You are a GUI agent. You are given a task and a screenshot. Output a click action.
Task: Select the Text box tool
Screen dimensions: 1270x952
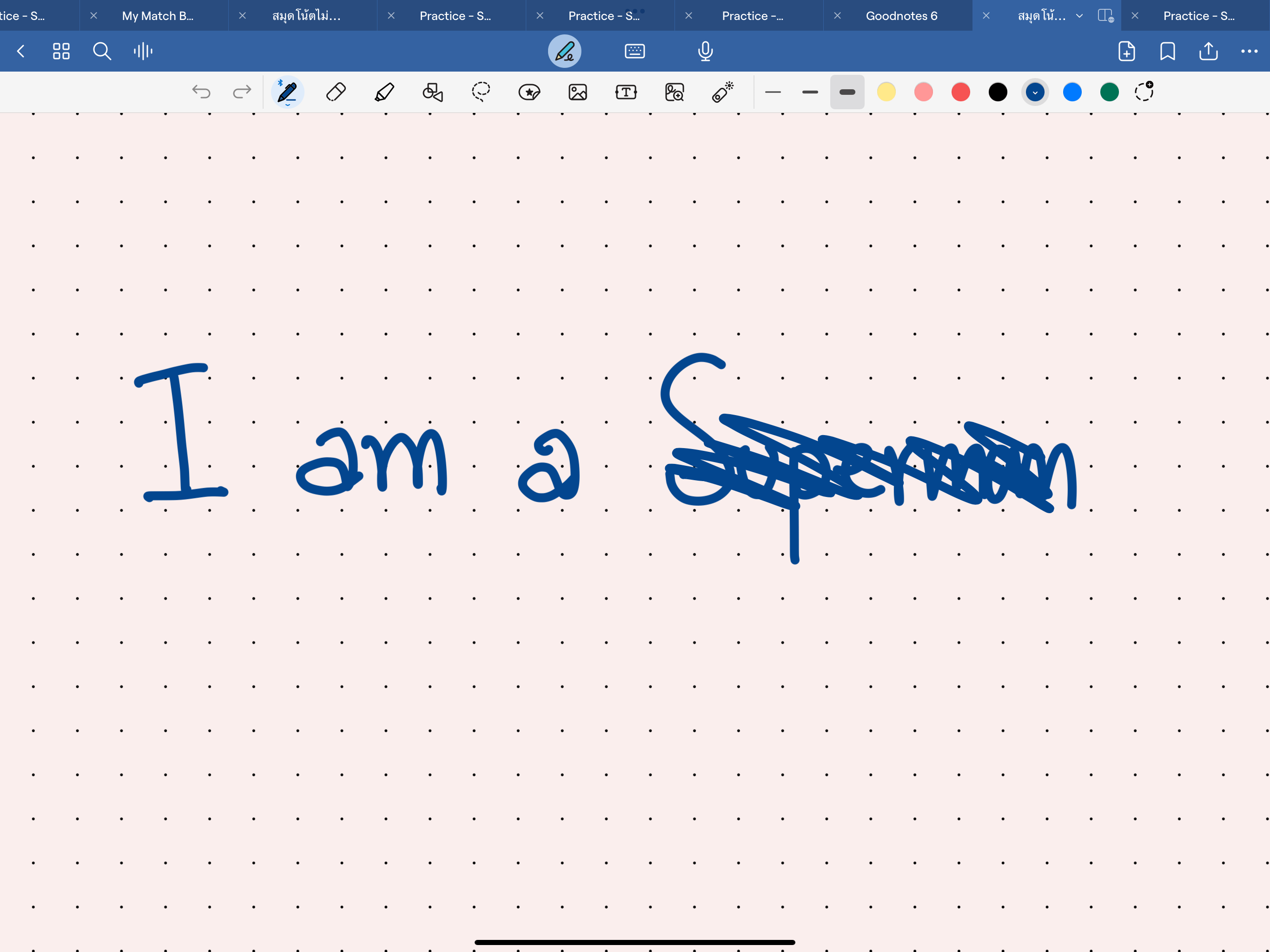[x=626, y=92]
